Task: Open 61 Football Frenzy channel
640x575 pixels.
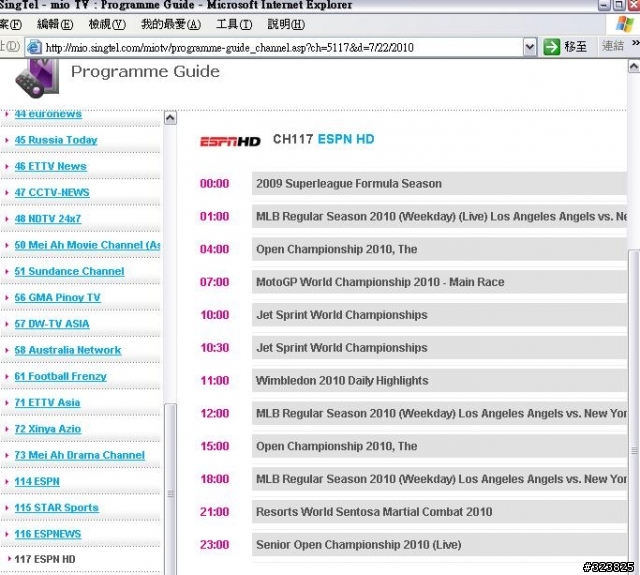Action: pyautogui.click(x=60, y=376)
